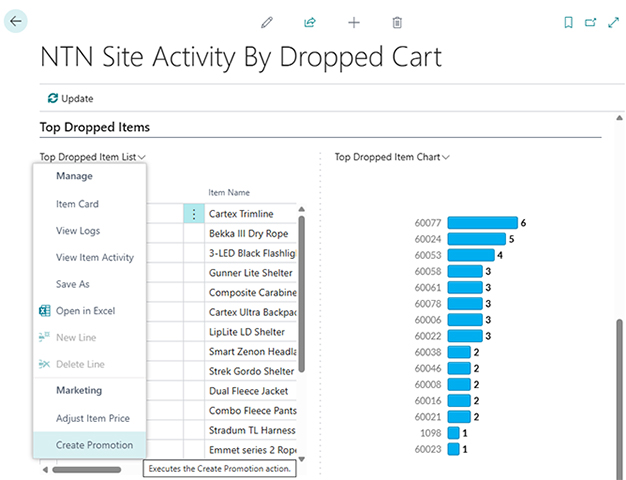This screenshot has height=480, width=626.
Task: Click the back arrow button
Action: pyautogui.click(x=16, y=21)
